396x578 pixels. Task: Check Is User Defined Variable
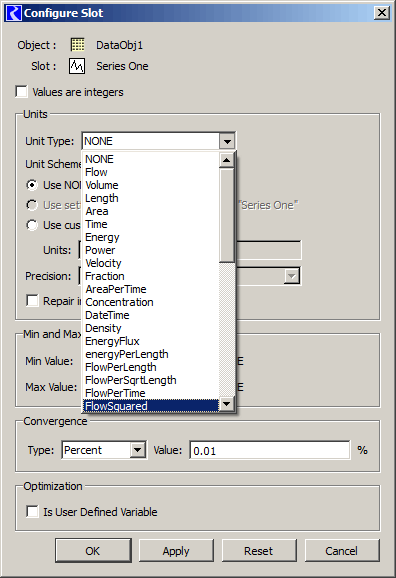pyautogui.click(x=32, y=512)
